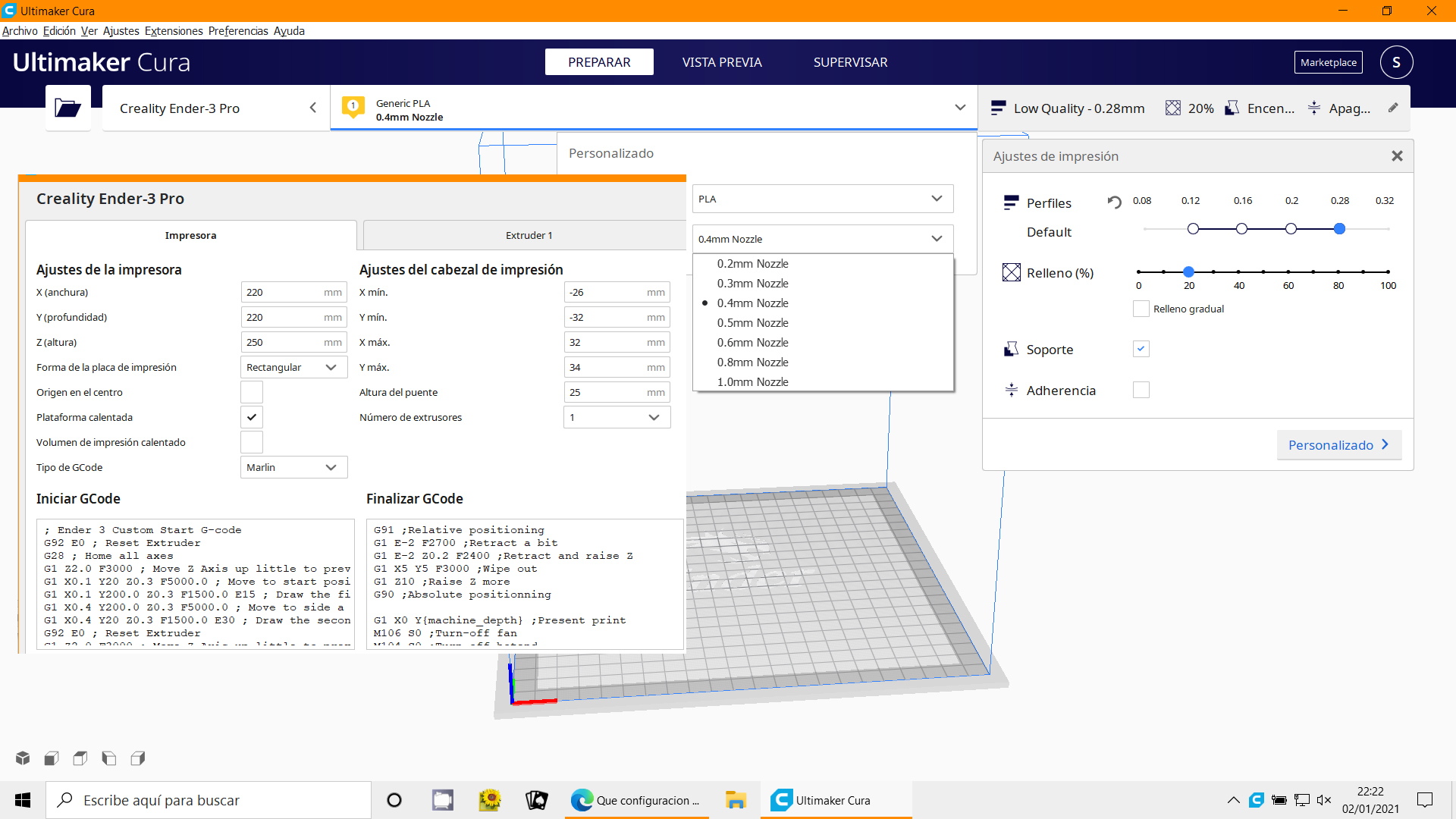The width and height of the screenshot is (1456, 819).
Task: Click the pencil edit icon for print settings
Action: click(x=1393, y=108)
